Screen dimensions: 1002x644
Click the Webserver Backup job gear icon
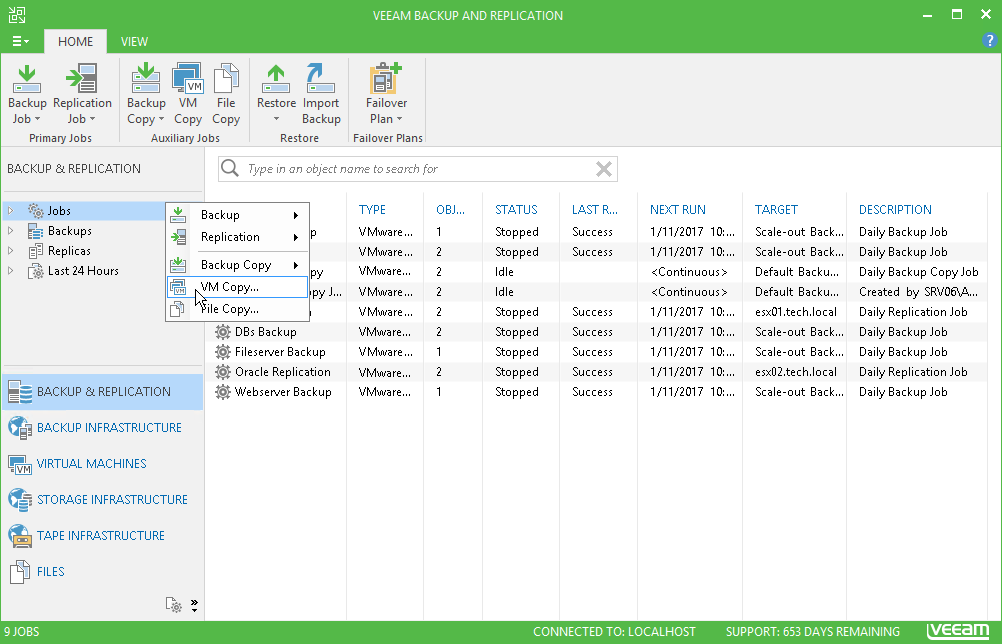pos(222,392)
